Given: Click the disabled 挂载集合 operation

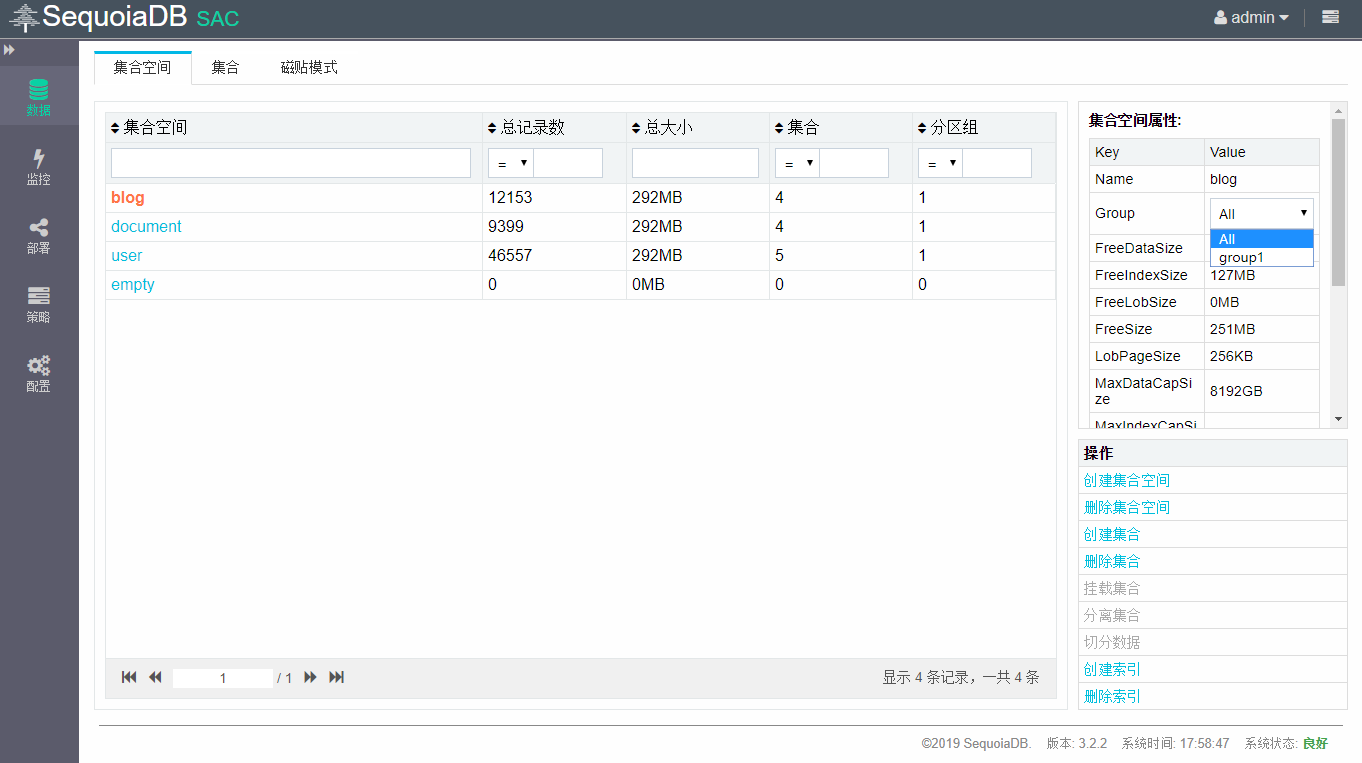Looking at the screenshot, I should point(1112,588).
